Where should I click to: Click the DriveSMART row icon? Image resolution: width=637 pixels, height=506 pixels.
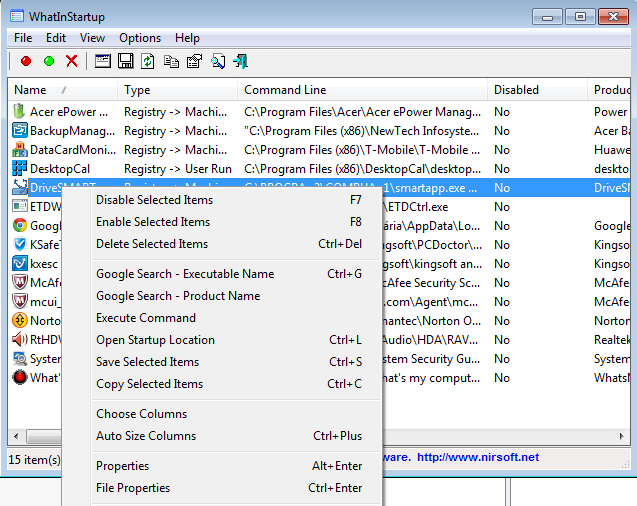point(20,187)
